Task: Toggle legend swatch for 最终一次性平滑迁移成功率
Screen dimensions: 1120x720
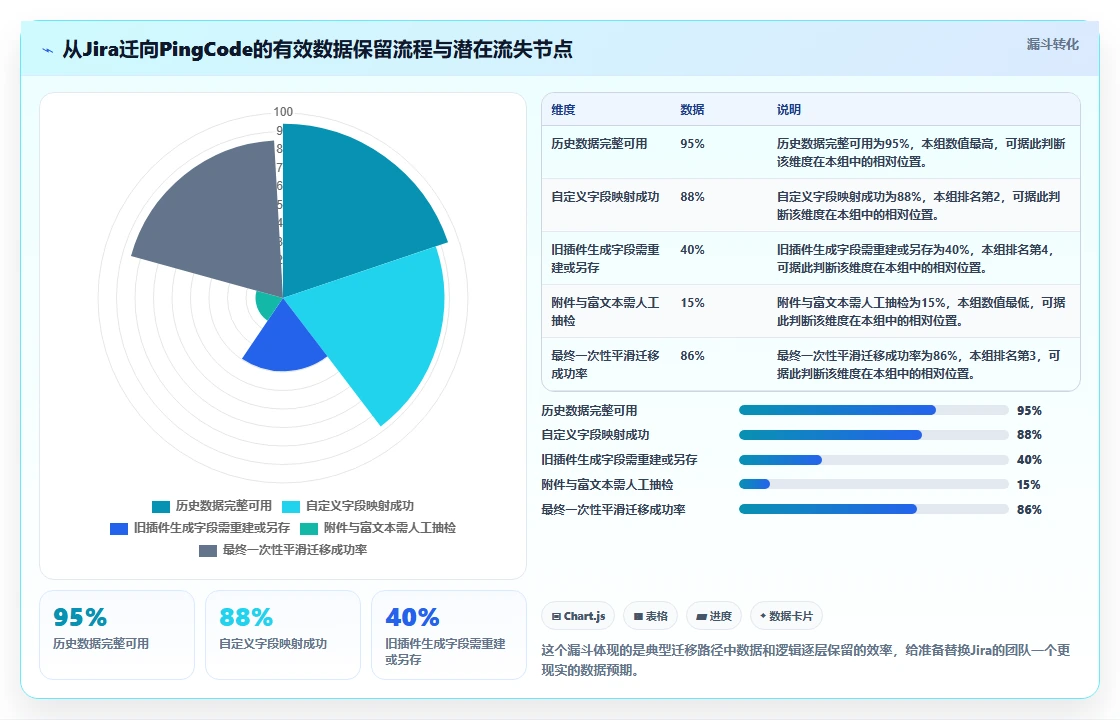Action: 208,551
